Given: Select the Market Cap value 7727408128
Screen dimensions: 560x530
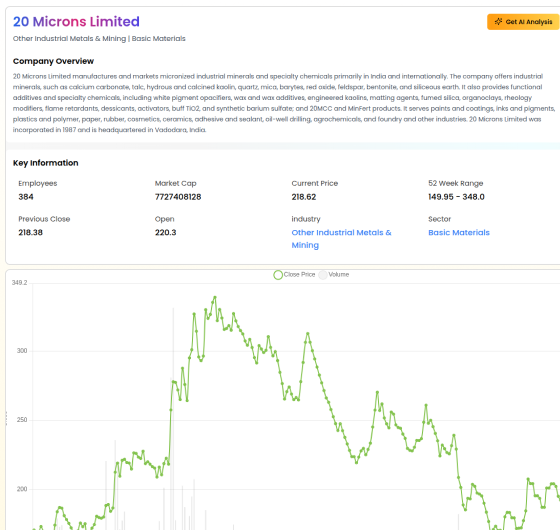Looking at the screenshot, I should (178, 197).
